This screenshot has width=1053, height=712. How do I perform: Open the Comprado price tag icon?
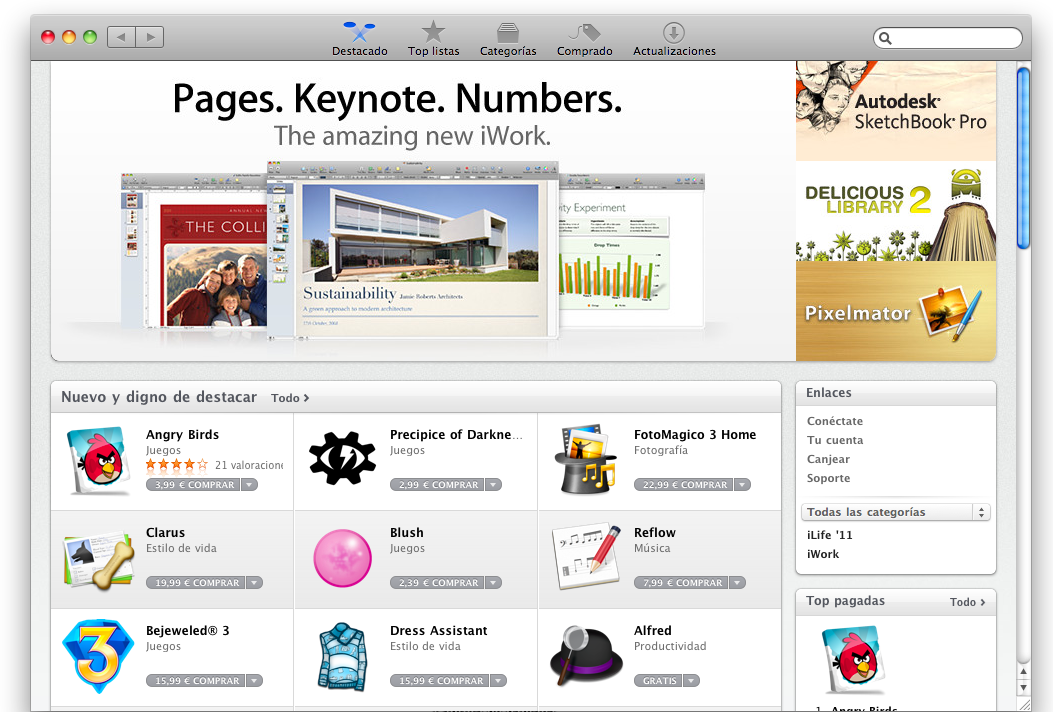pos(584,32)
